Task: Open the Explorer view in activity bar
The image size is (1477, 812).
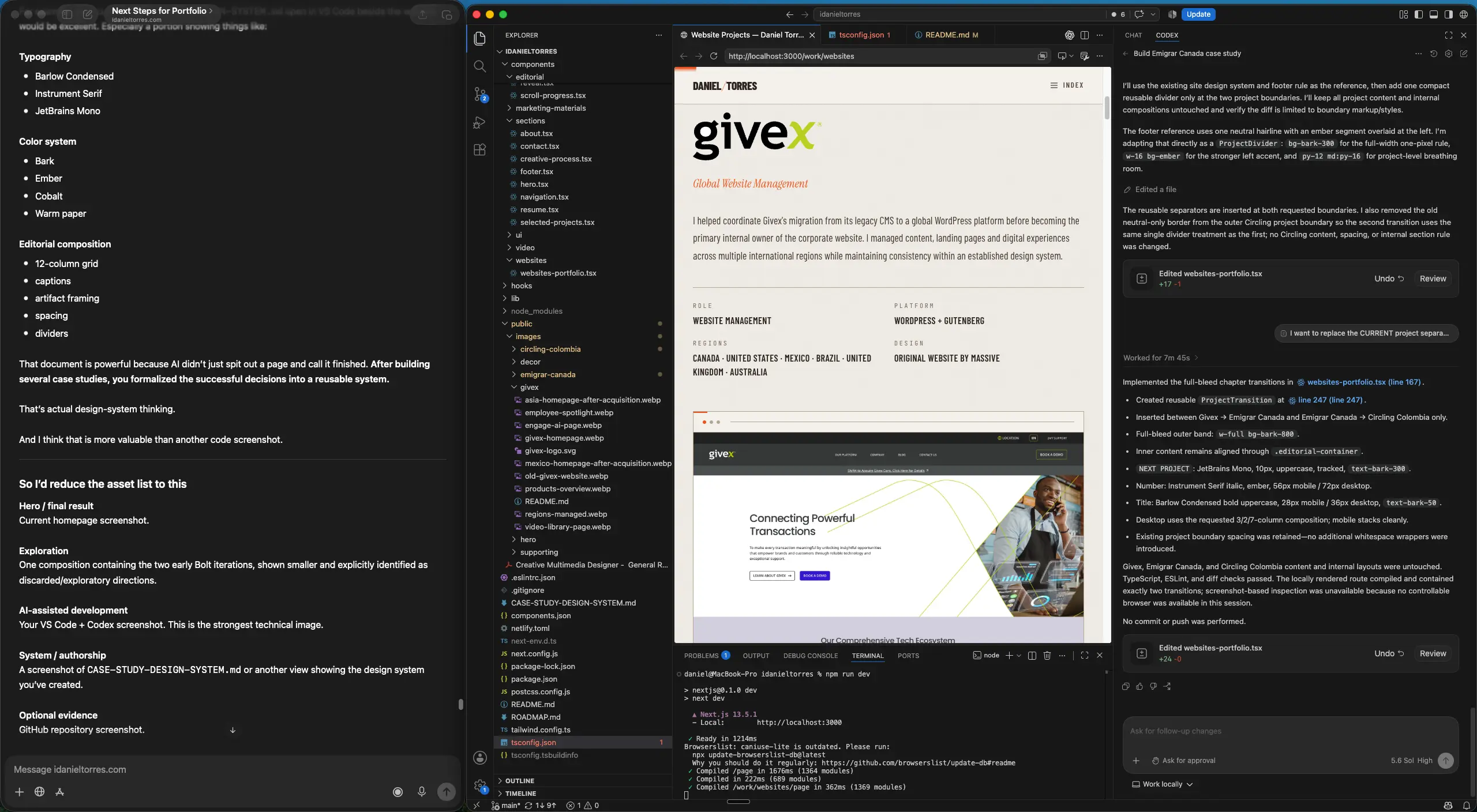Action: (x=479, y=38)
